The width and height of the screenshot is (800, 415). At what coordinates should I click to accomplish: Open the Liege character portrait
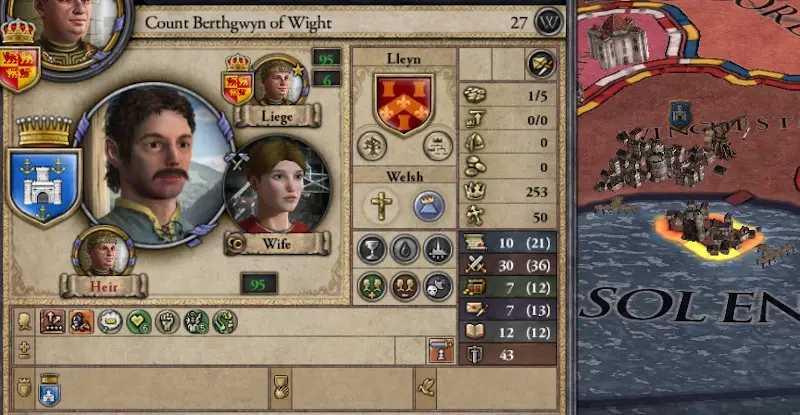click(280, 82)
